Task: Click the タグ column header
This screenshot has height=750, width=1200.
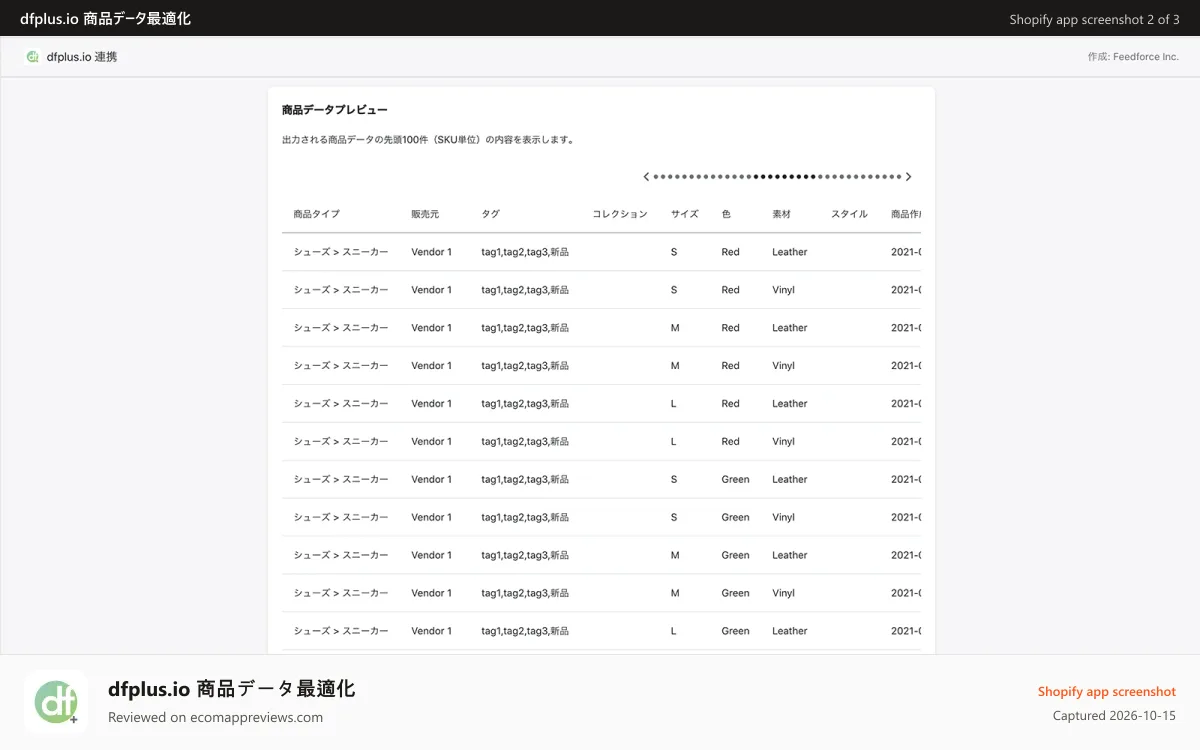Action: point(490,214)
